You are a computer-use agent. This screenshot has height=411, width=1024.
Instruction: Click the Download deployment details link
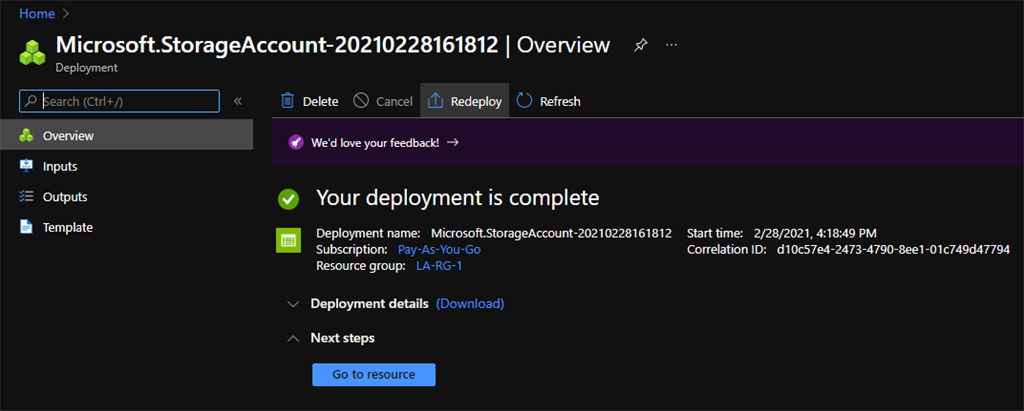coord(470,304)
